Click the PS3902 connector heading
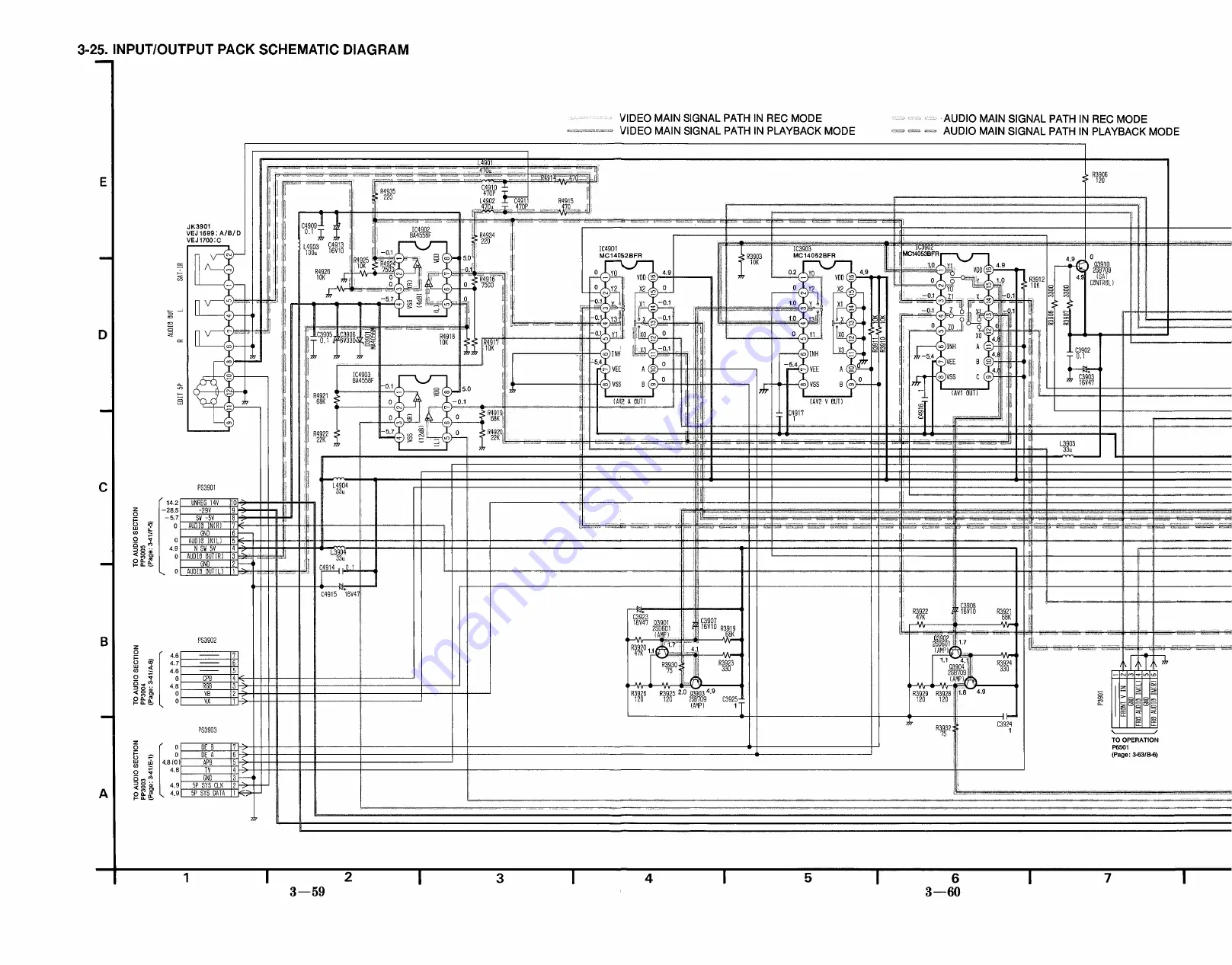The width and height of the screenshot is (1232, 965). (x=206, y=641)
